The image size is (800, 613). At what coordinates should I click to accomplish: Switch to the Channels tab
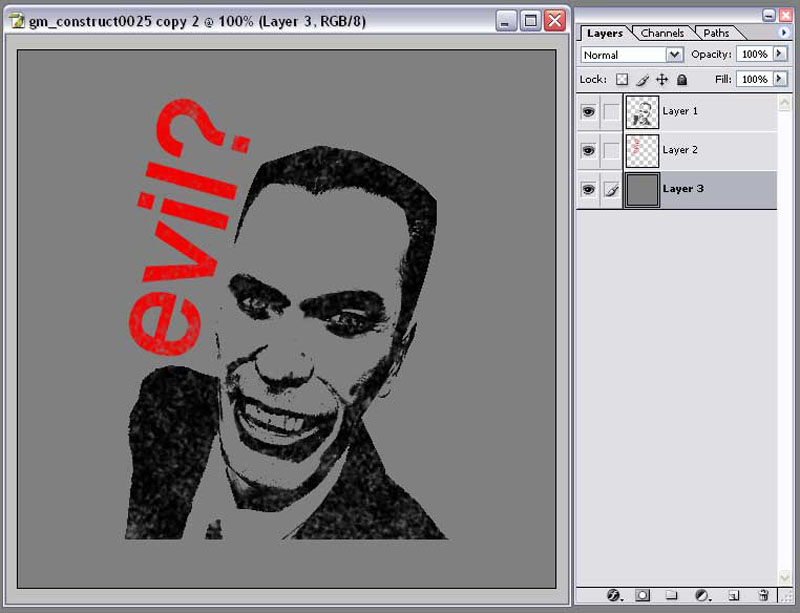(662, 33)
